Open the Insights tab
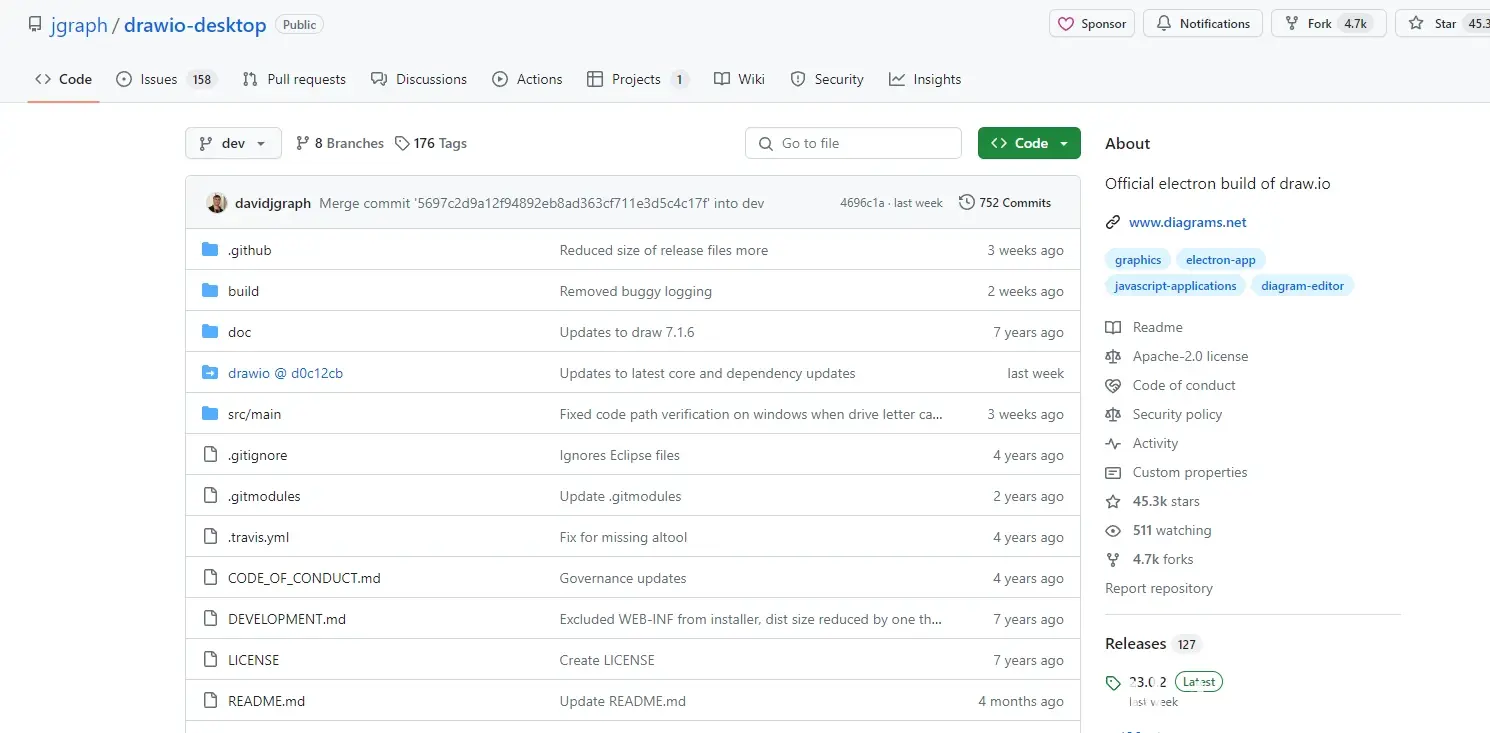The width and height of the screenshot is (1490, 733). (925, 79)
